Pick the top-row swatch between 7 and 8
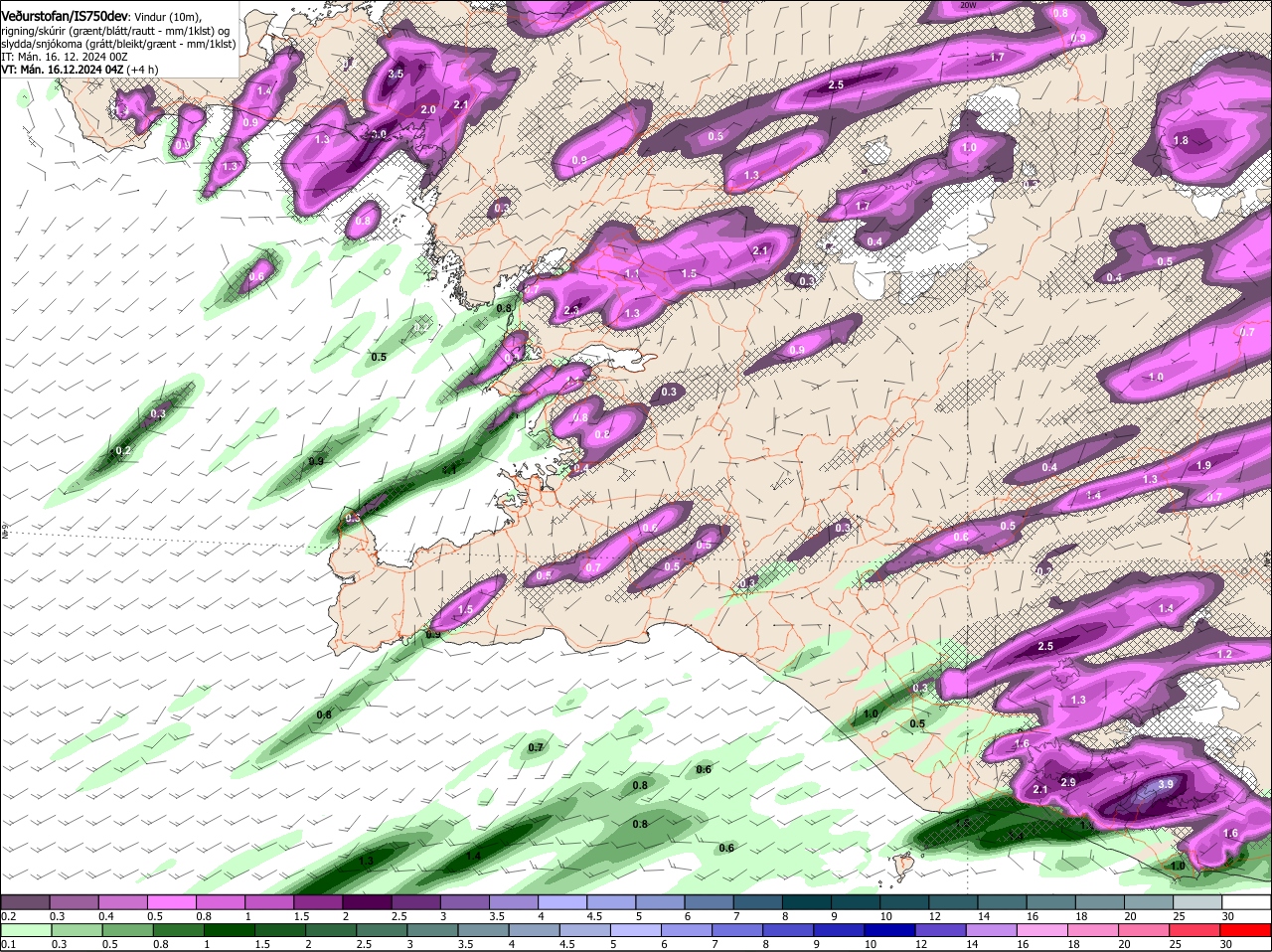The width and height of the screenshot is (1272, 952). tap(756, 901)
